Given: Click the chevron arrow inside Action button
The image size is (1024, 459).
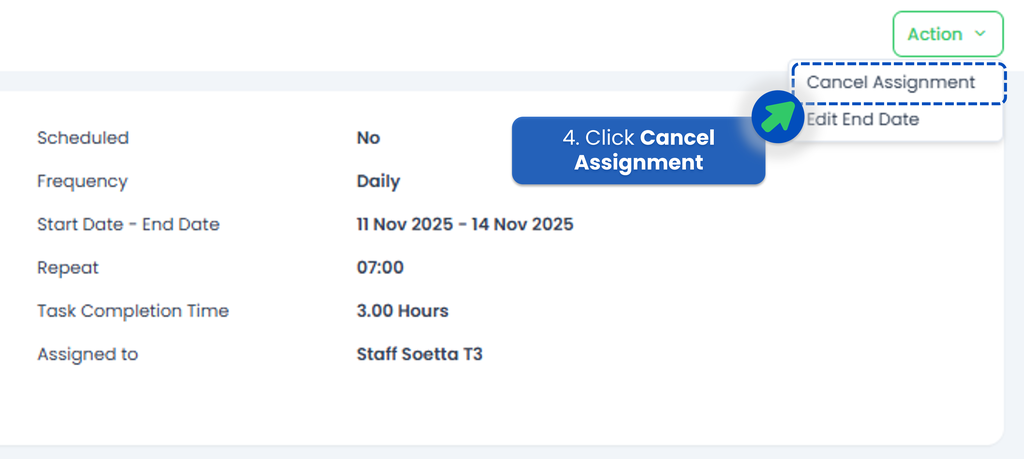Looking at the screenshot, I should pyautogui.click(x=980, y=34).
